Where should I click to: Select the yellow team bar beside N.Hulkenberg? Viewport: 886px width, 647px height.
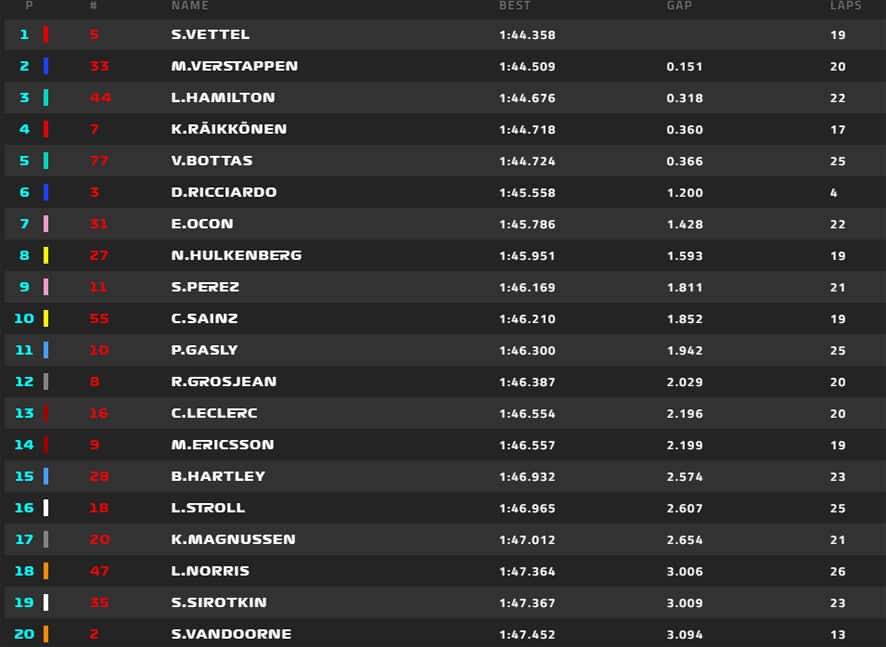(x=46, y=255)
